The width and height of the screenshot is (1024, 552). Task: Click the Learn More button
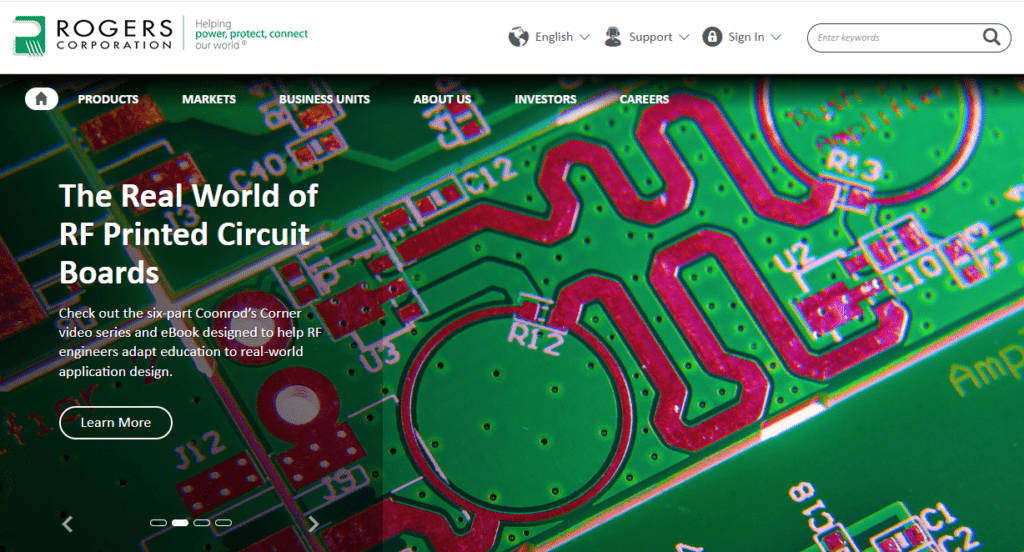click(x=115, y=422)
